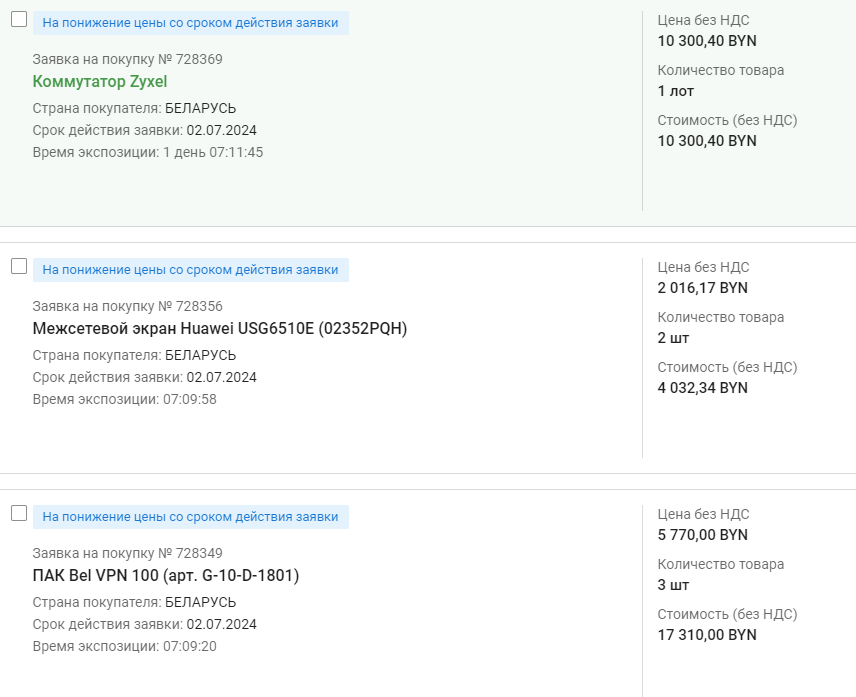Click the 4 032,34 BYN total cost
The image size is (856, 697).
702,388
